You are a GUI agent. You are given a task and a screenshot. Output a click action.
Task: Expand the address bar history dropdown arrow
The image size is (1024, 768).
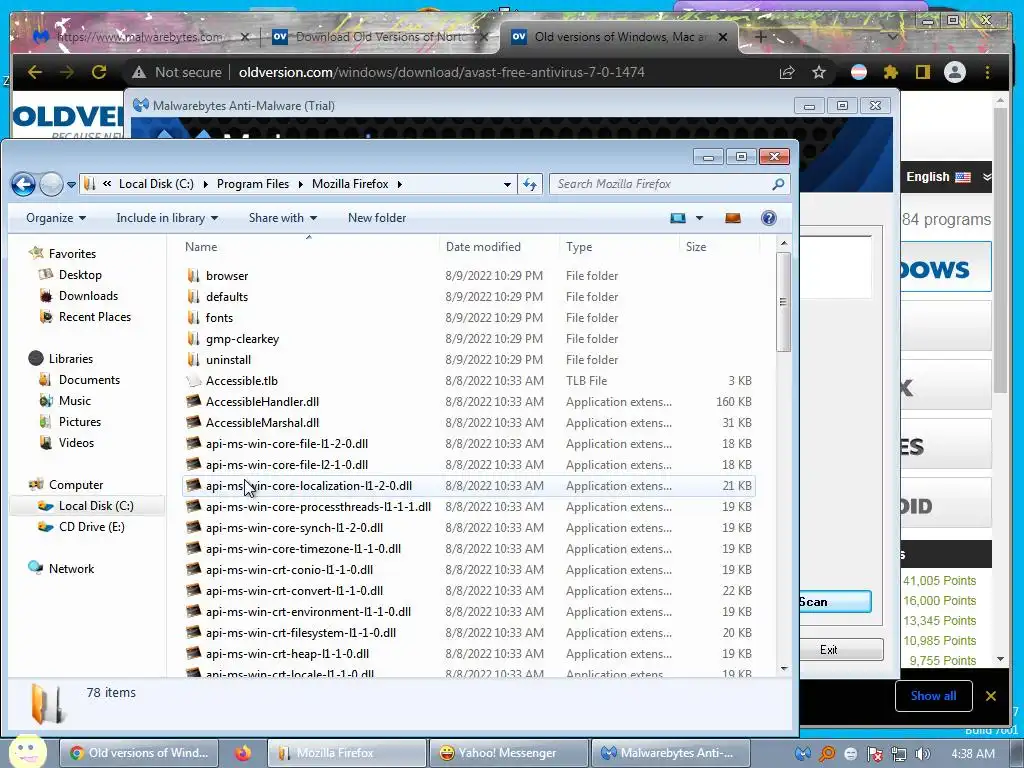(507, 185)
